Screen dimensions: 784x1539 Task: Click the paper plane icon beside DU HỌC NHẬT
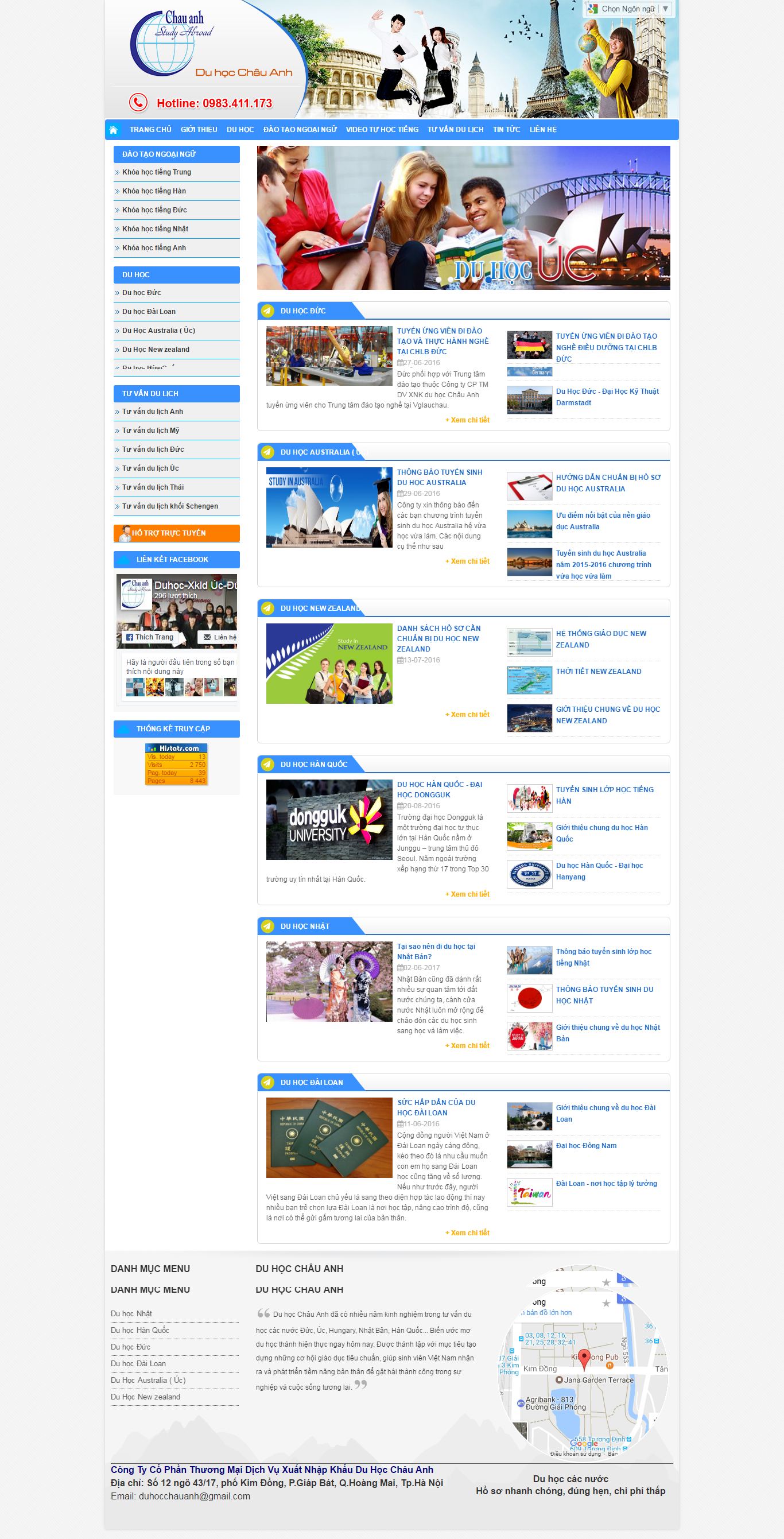click(267, 926)
